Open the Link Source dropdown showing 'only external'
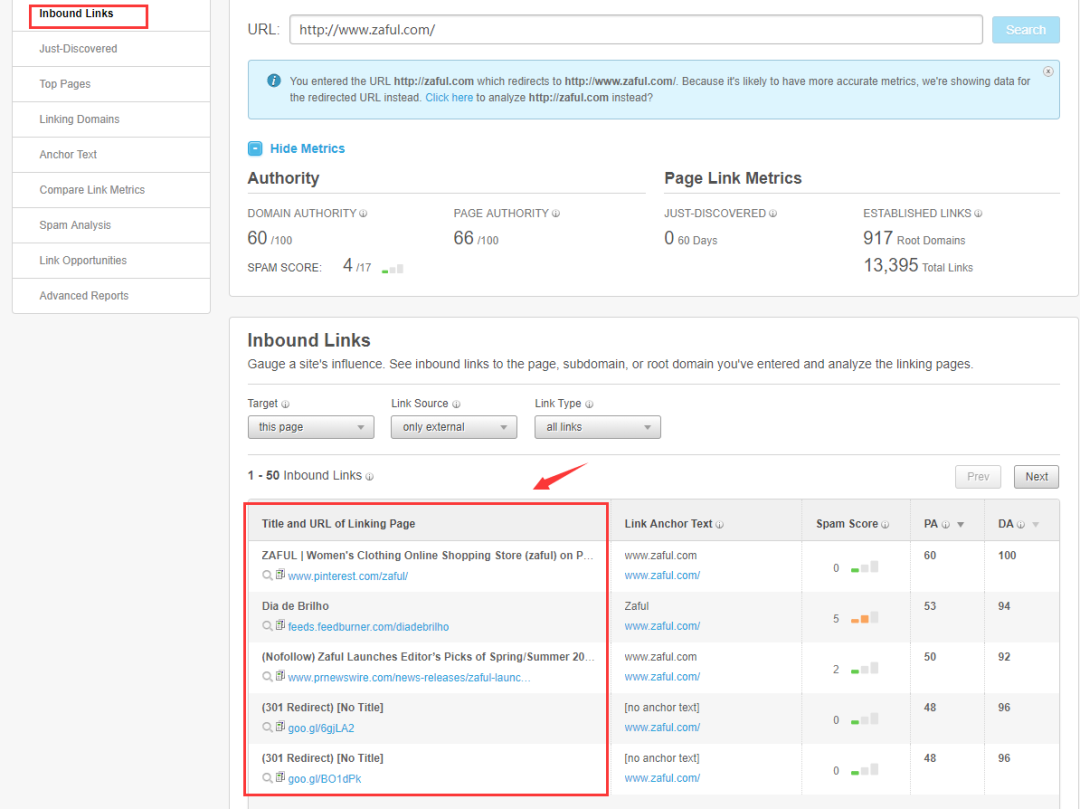 pyautogui.click(x=453, y=427)
